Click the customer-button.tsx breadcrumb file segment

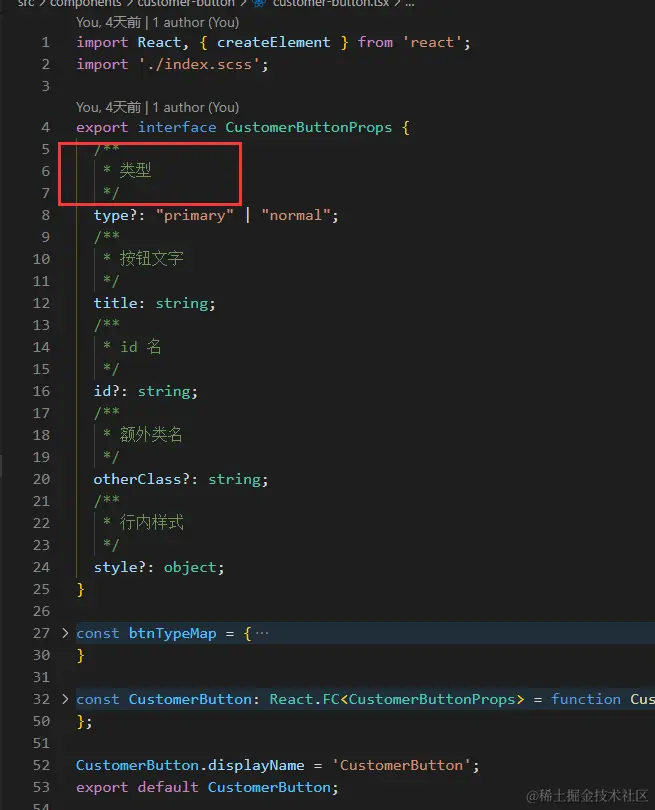(x=331, y=3)
